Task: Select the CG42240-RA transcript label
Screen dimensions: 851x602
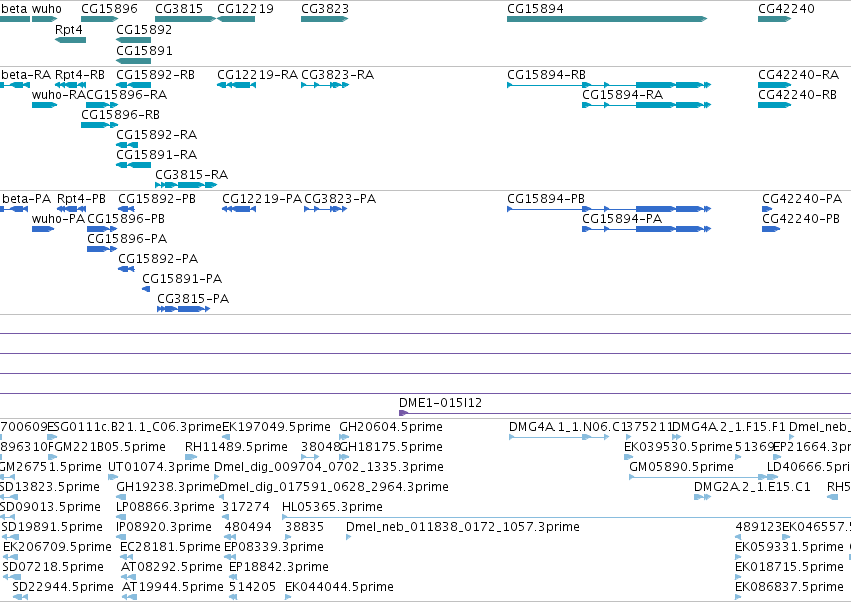Action: point(799,74)
